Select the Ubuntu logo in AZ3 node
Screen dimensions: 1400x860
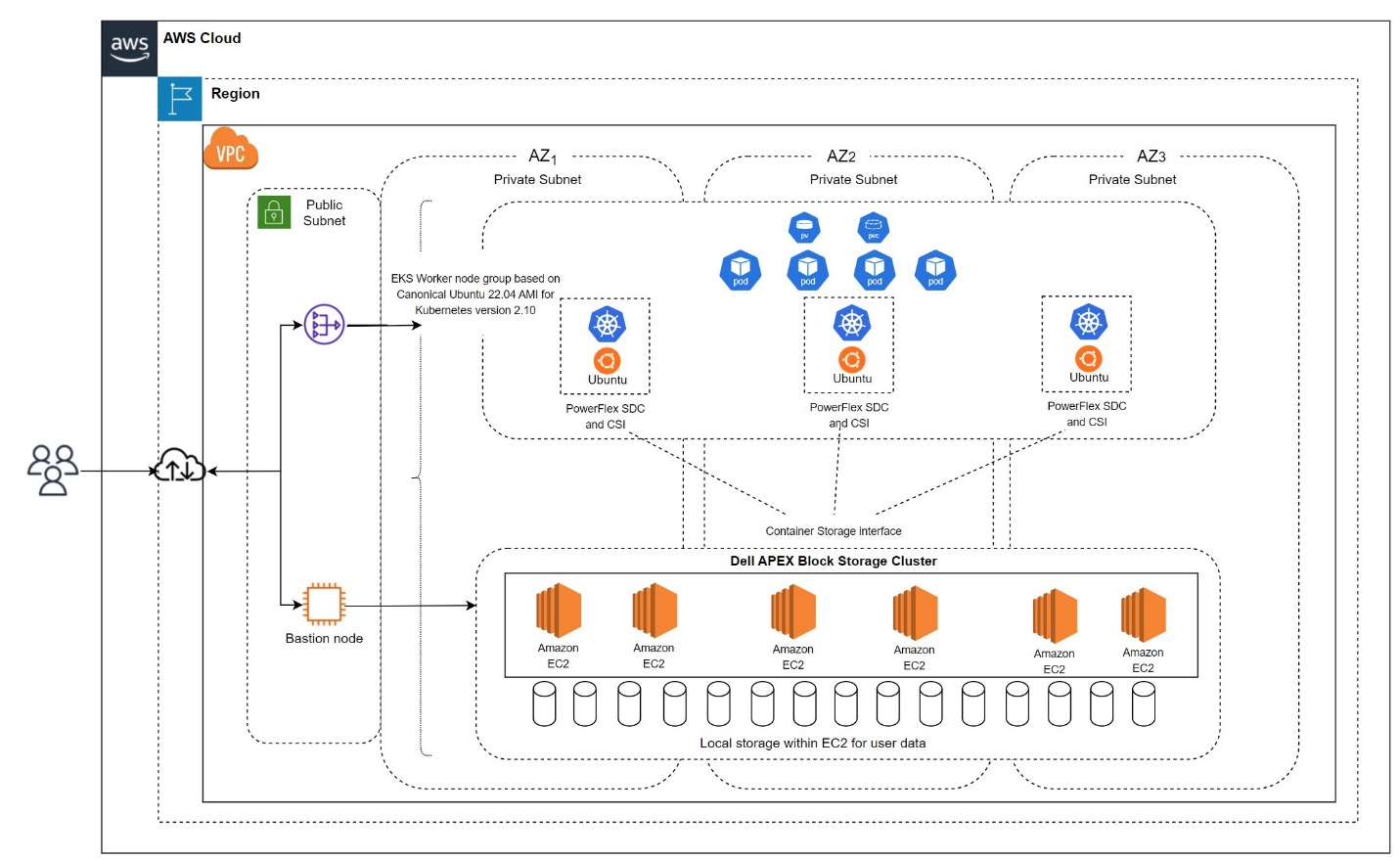click(1088, 358)
